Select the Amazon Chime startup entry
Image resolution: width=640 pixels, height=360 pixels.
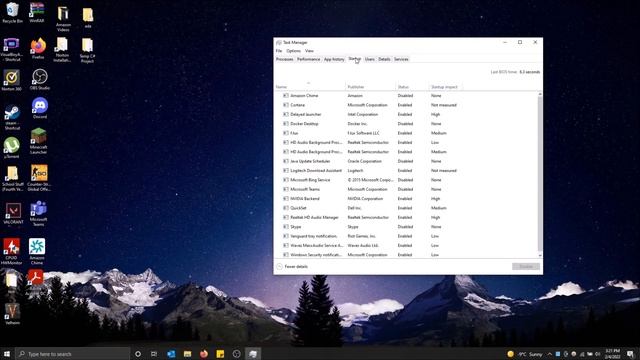(406, 96)
